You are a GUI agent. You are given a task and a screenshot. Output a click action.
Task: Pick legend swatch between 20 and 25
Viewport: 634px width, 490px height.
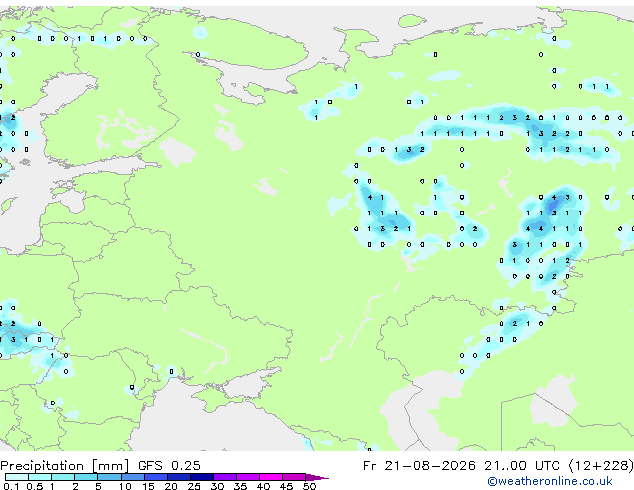pyautogui.click(x=179, y=477)
